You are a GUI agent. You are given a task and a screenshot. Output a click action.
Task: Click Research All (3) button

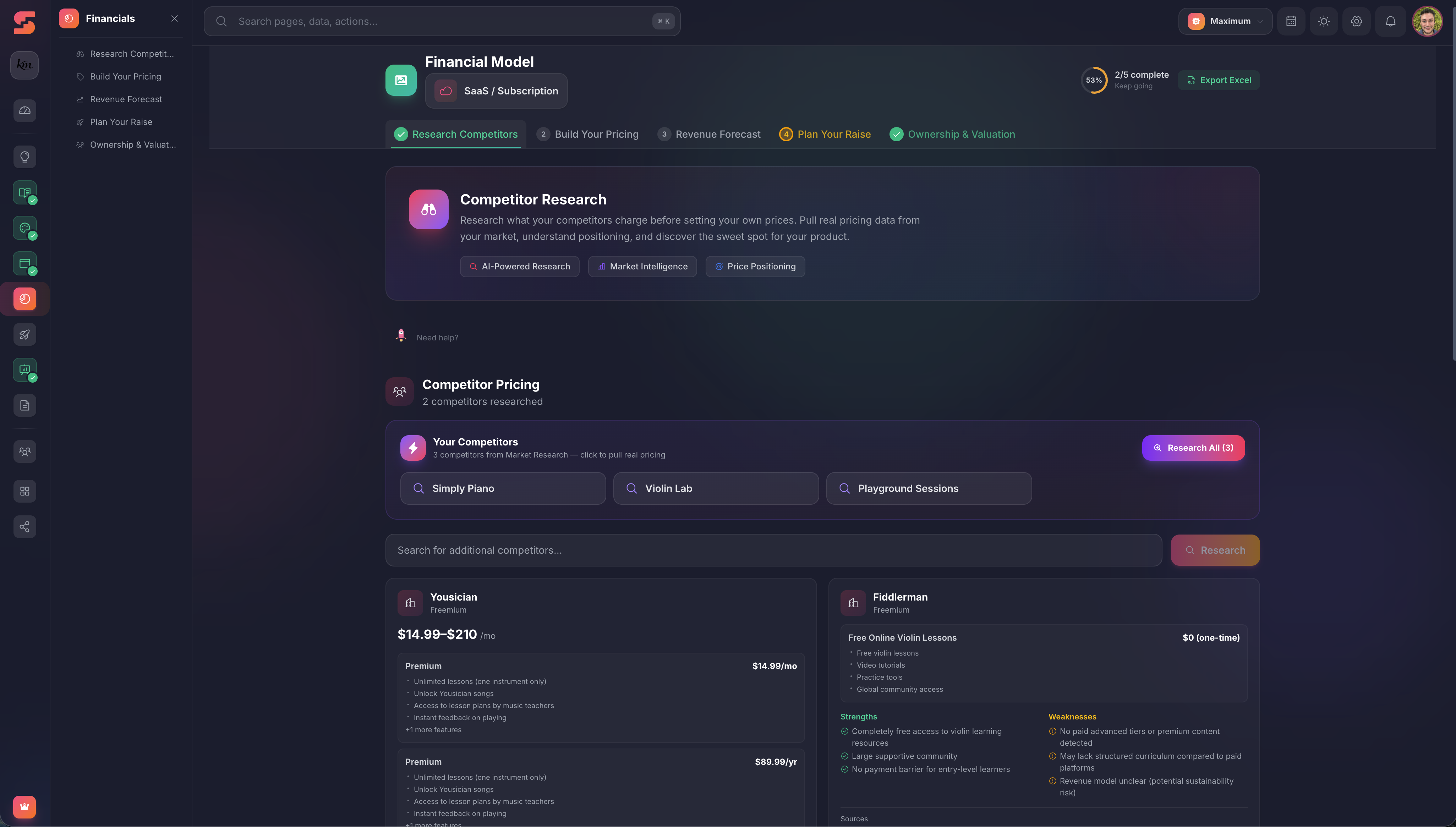coord(1193,448)
